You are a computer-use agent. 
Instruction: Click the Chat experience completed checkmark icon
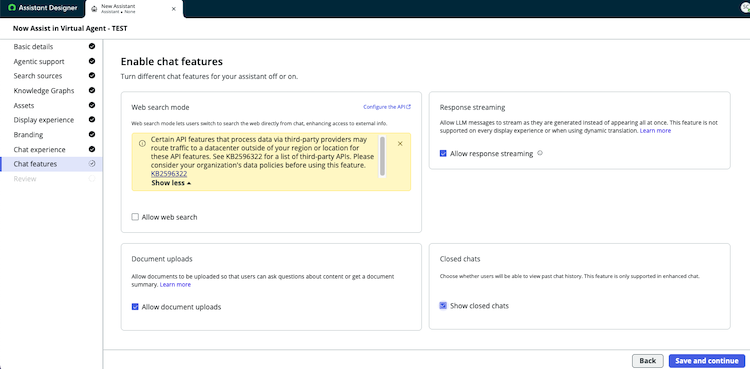[x=92, y=149]
